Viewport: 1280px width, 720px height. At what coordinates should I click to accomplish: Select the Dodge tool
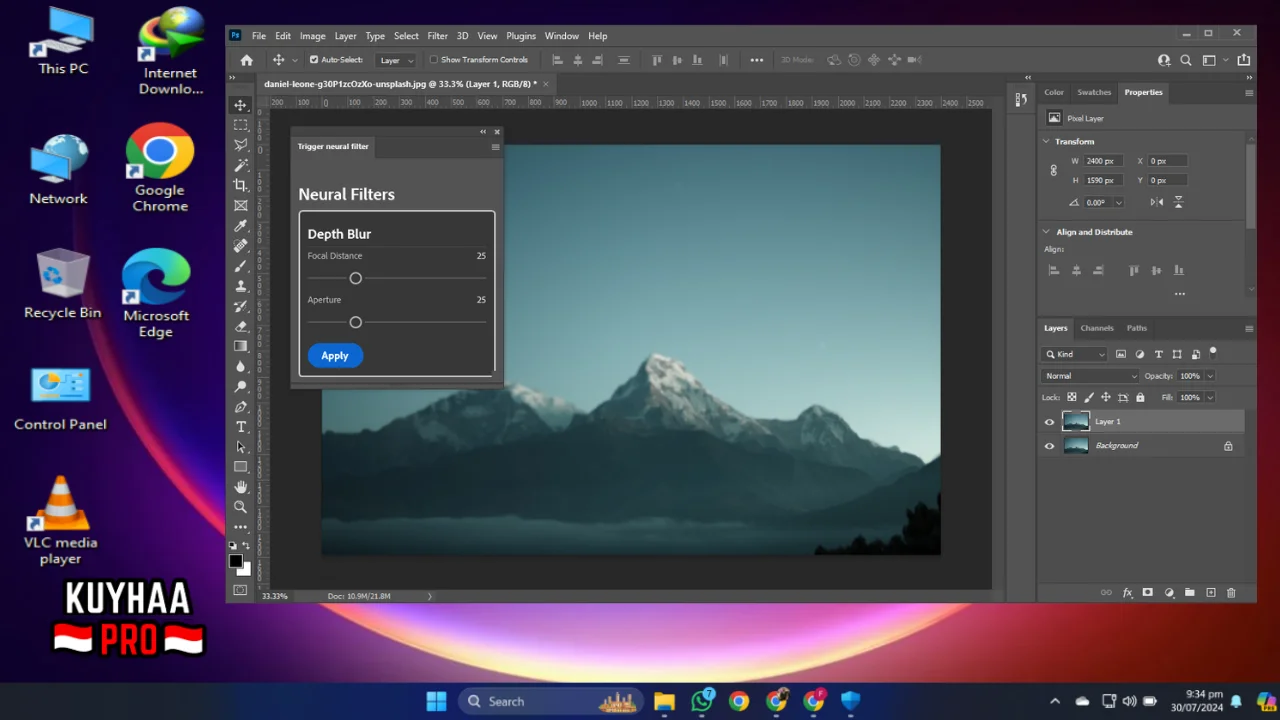pyautogui.click(x=241, y=387)
